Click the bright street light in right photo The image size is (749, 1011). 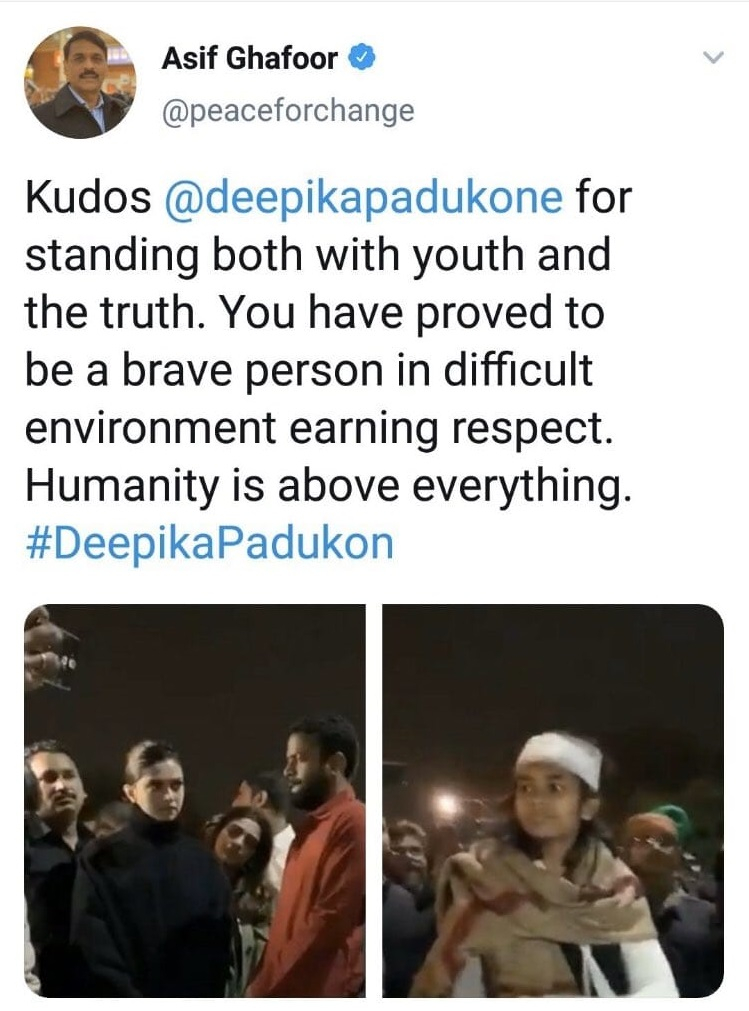pyautogui.click(x=447, y=803)
